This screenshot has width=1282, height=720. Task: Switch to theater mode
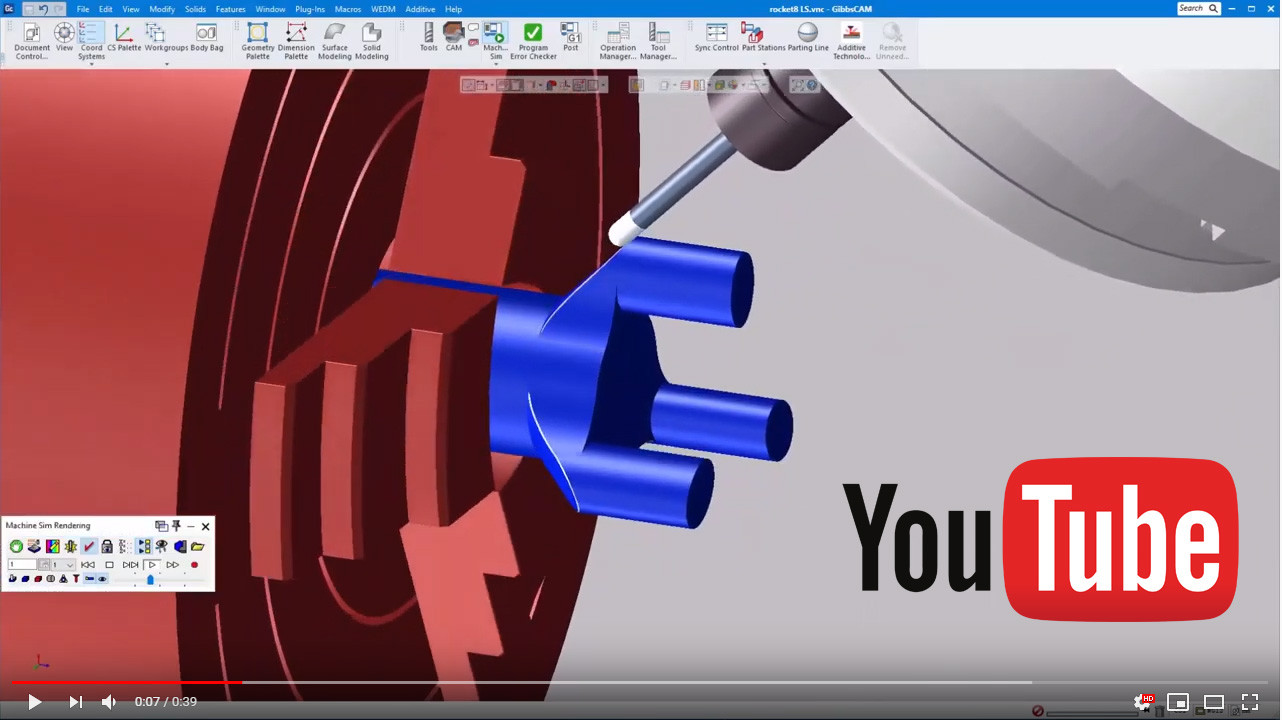click(1214, 702)
